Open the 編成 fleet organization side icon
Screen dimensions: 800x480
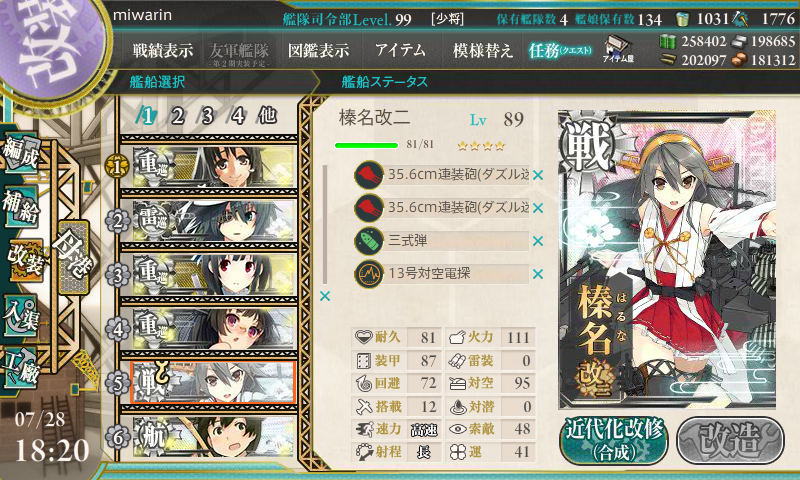click(x=21, y=154)
